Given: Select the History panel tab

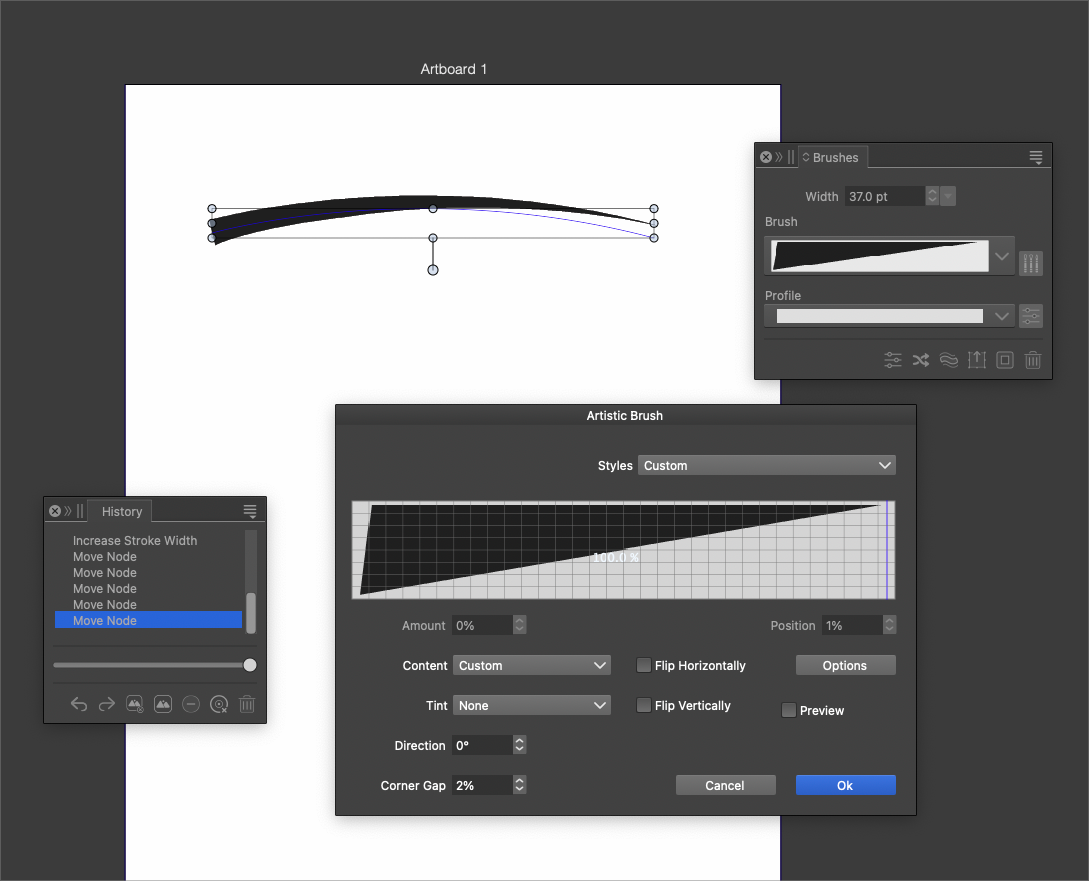Looking at the screenshot, I should pos(122,512).
